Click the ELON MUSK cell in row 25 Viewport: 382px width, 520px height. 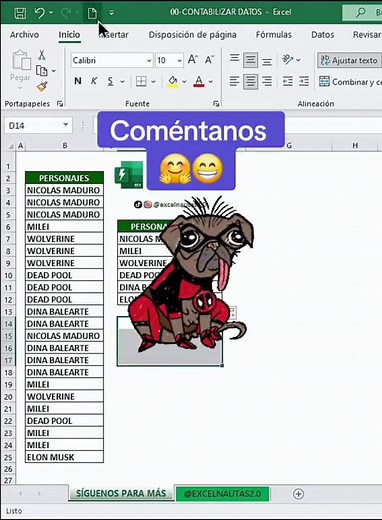click(x=64, y=457)
